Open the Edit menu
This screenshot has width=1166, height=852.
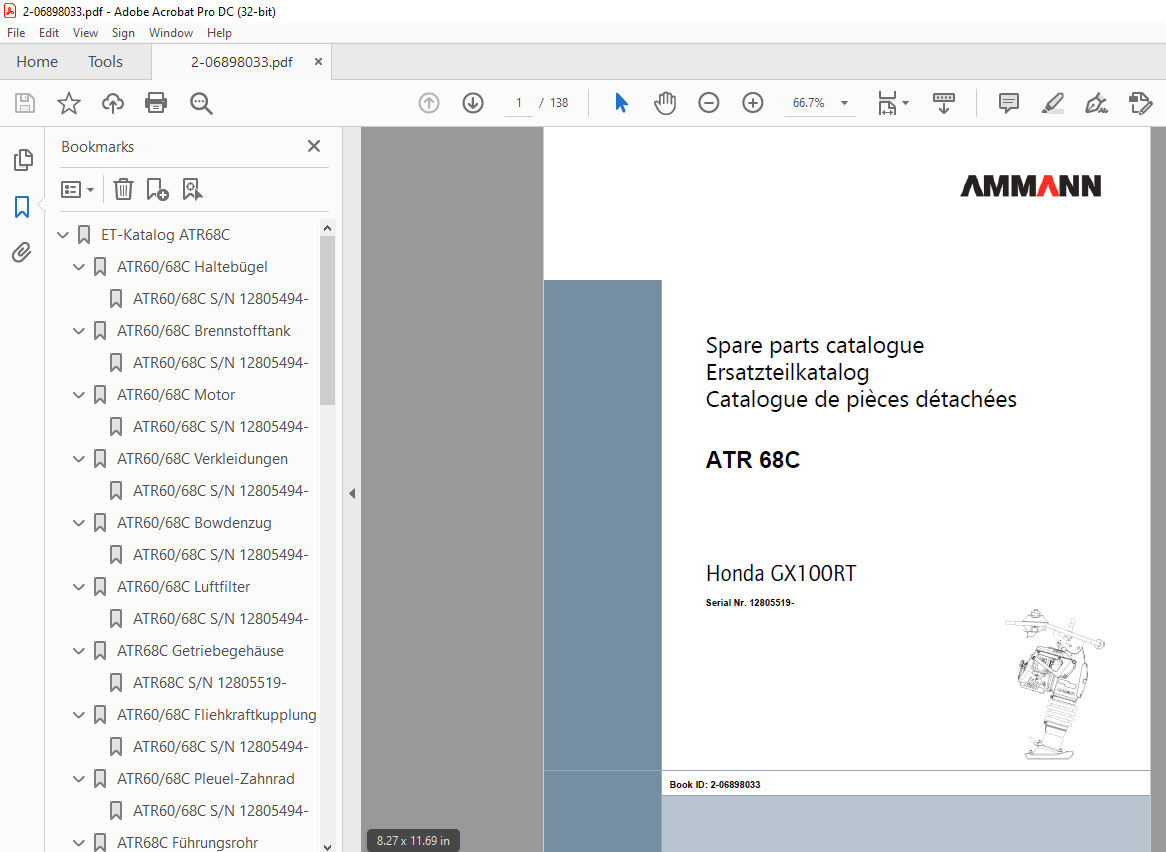(x=49, y=33)
